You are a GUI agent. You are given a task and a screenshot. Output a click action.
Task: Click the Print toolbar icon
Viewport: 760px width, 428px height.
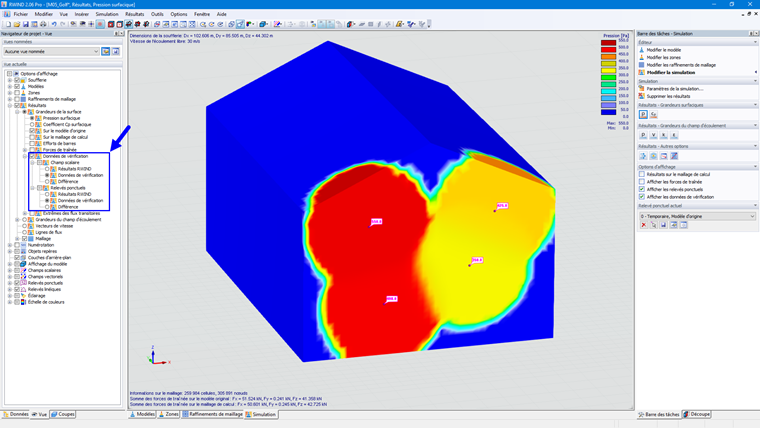[x=43, y=24]
